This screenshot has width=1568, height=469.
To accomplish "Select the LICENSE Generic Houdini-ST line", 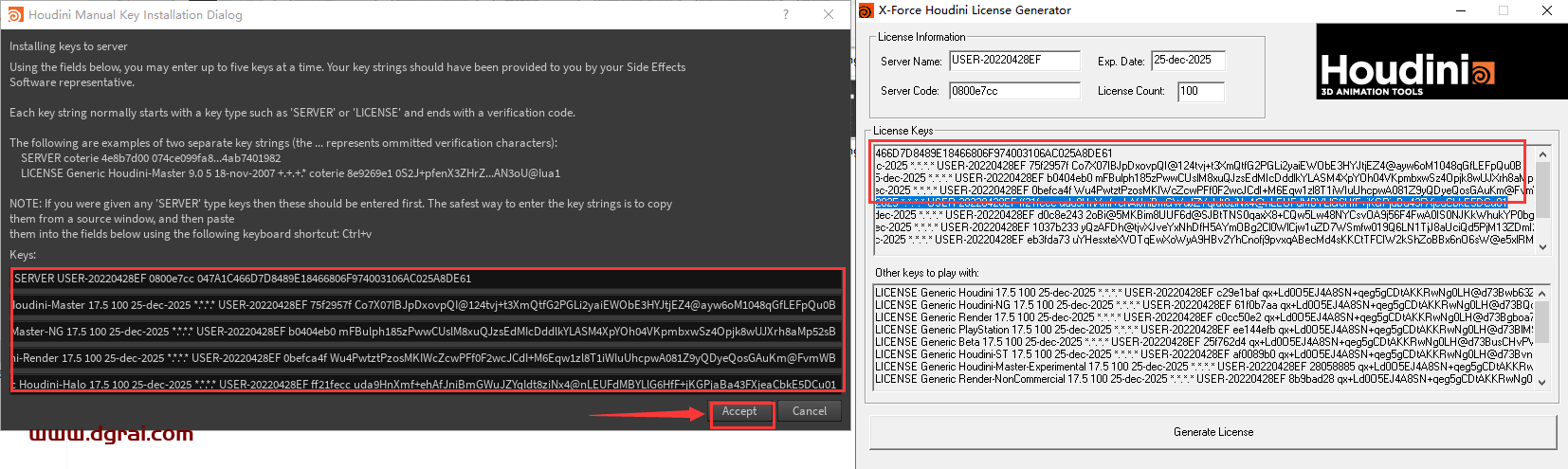I will pyautogui.click(x=1203, y=354).
